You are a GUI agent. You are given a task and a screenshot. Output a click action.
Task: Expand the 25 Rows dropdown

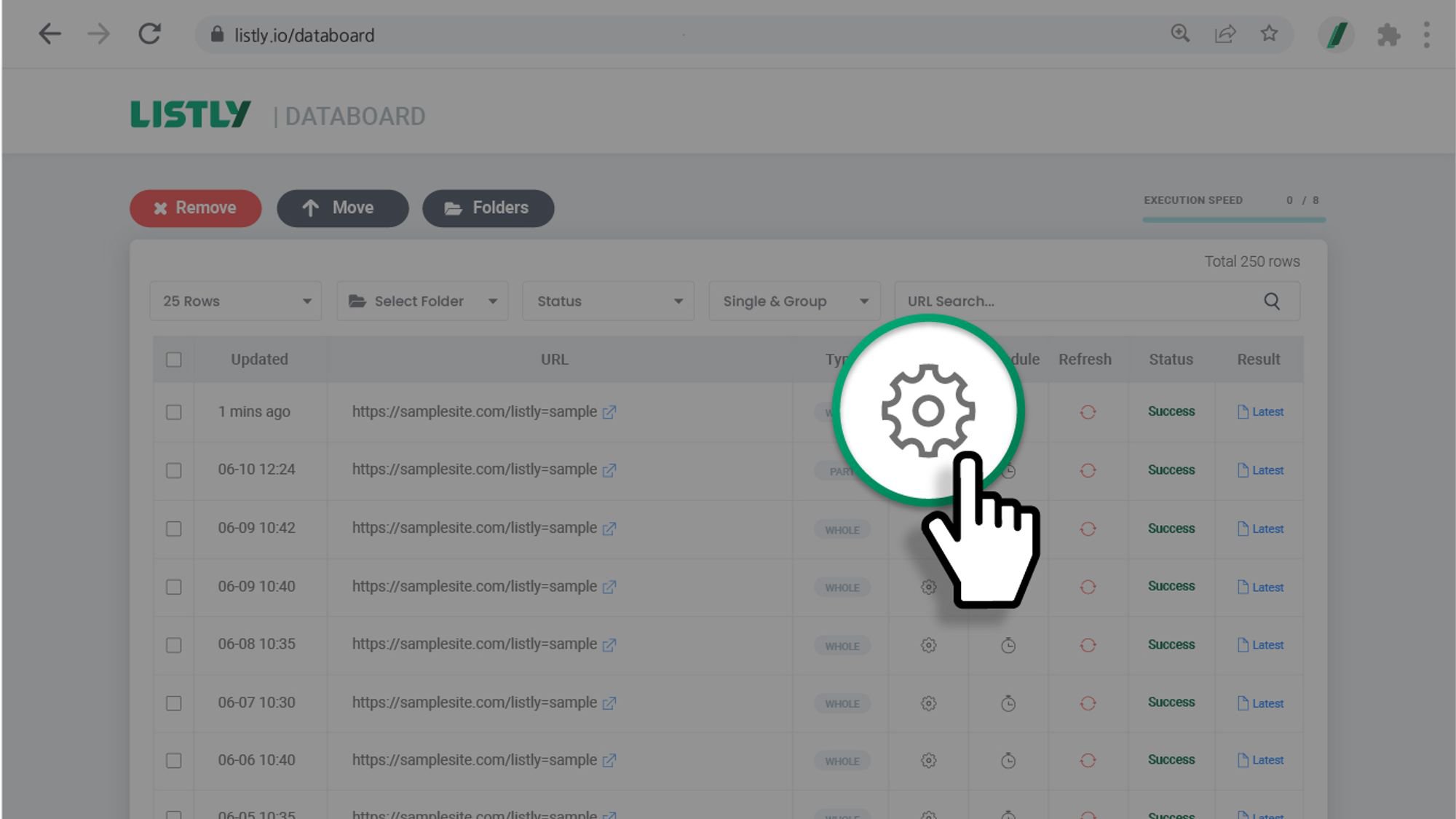pyautogui.click(x=236, y=301)
